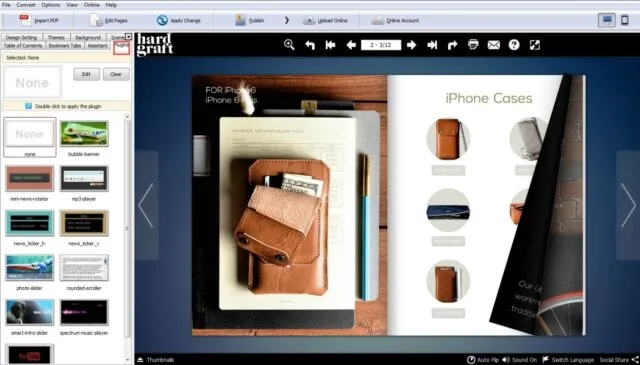Open the help question mark icon
Viewport: 640px width, 365px height.
click(x=514, y=45)
